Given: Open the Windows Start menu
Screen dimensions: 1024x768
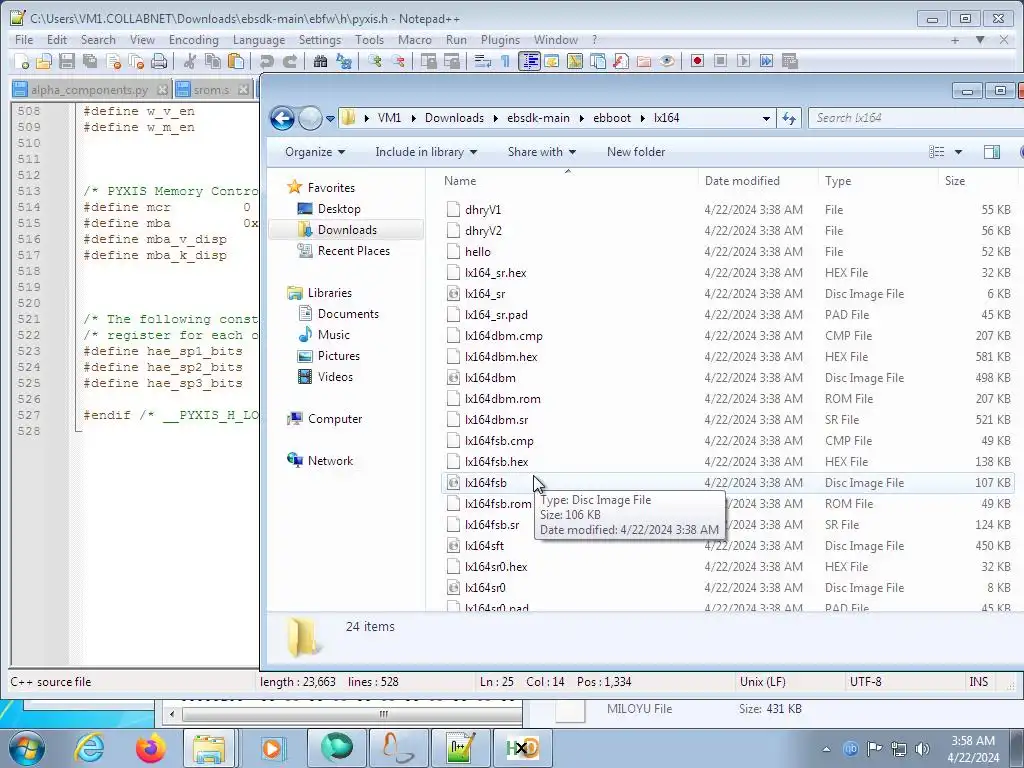Looking at the screenshot, I should coord(27,748).
